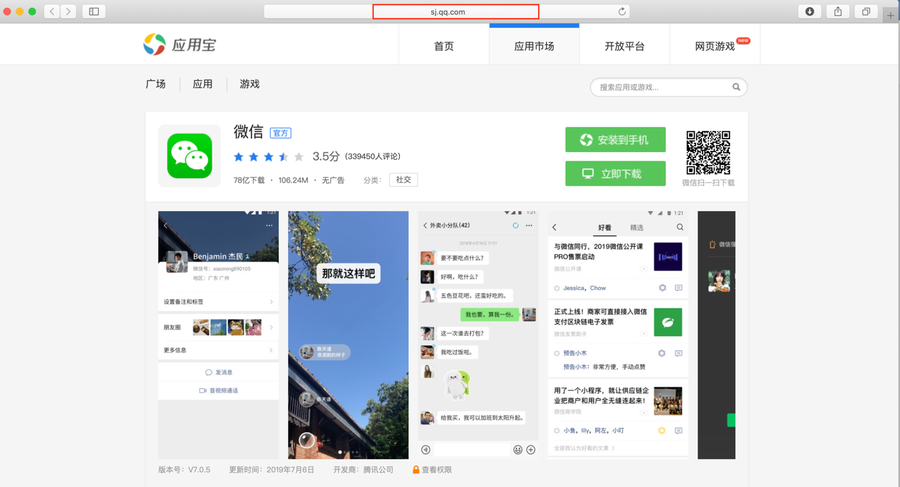Open new tab with plus button

click(890, 14)
